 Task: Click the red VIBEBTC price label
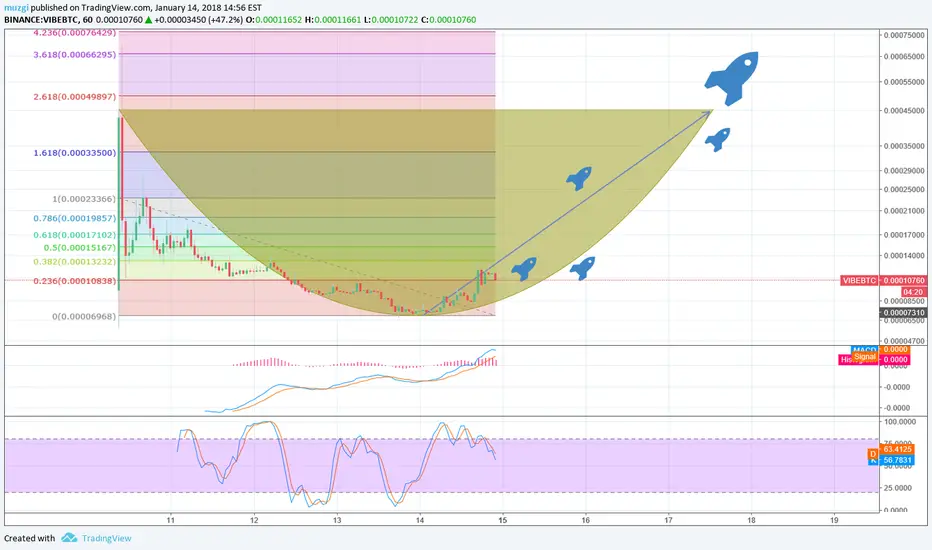point(859,280)
